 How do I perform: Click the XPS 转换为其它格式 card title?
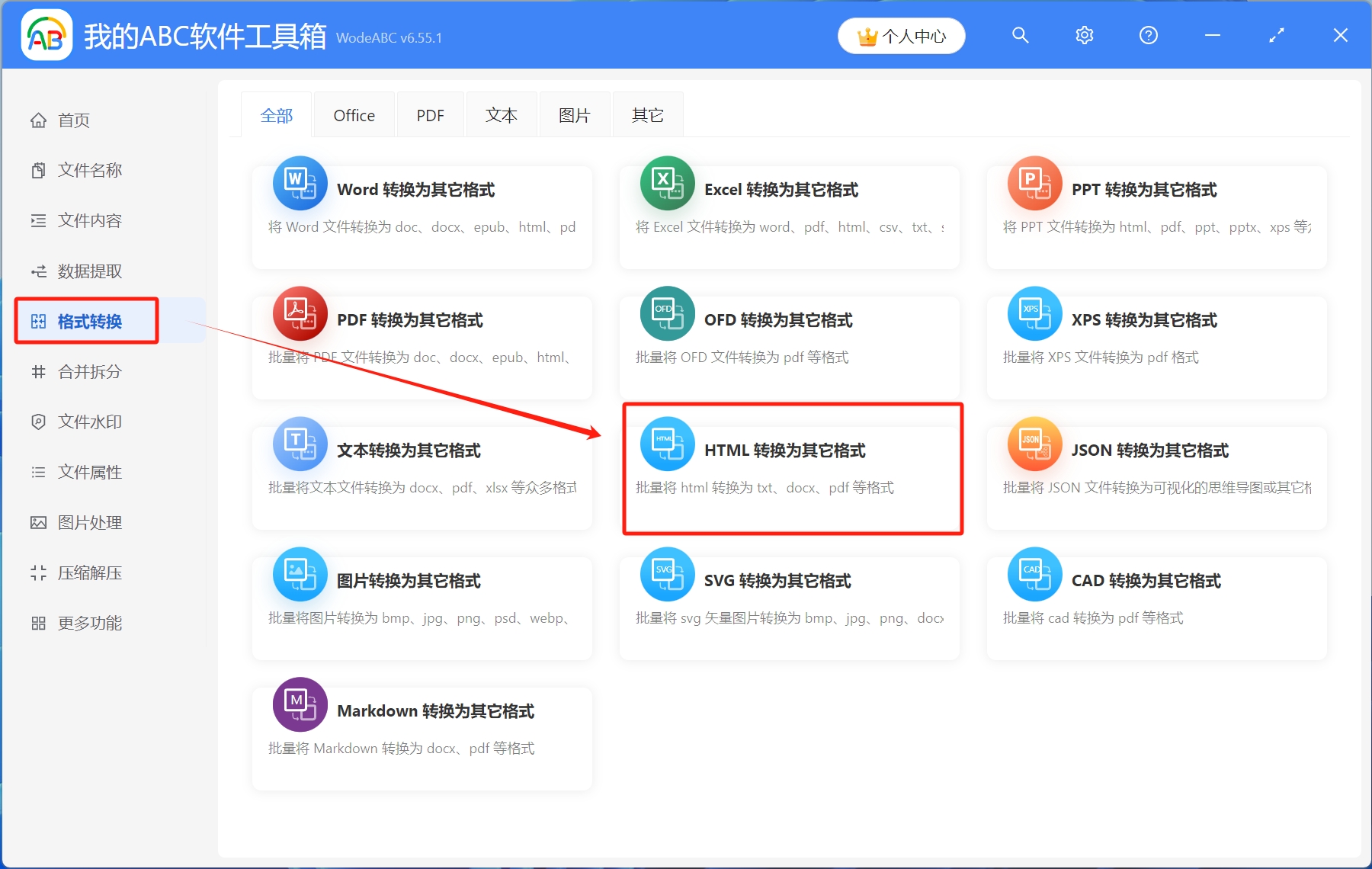click(1141, 321)
